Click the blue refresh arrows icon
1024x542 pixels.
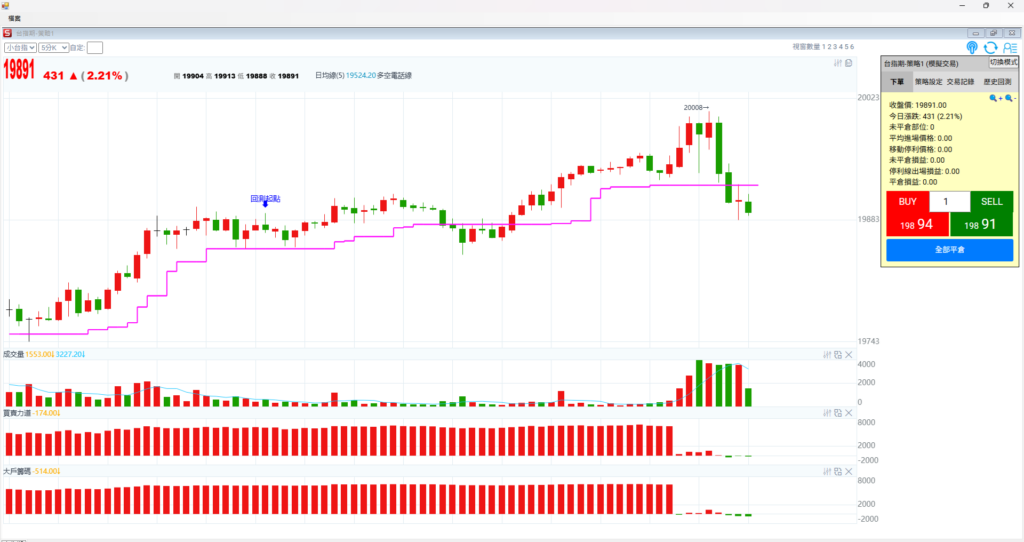(990, 47)
